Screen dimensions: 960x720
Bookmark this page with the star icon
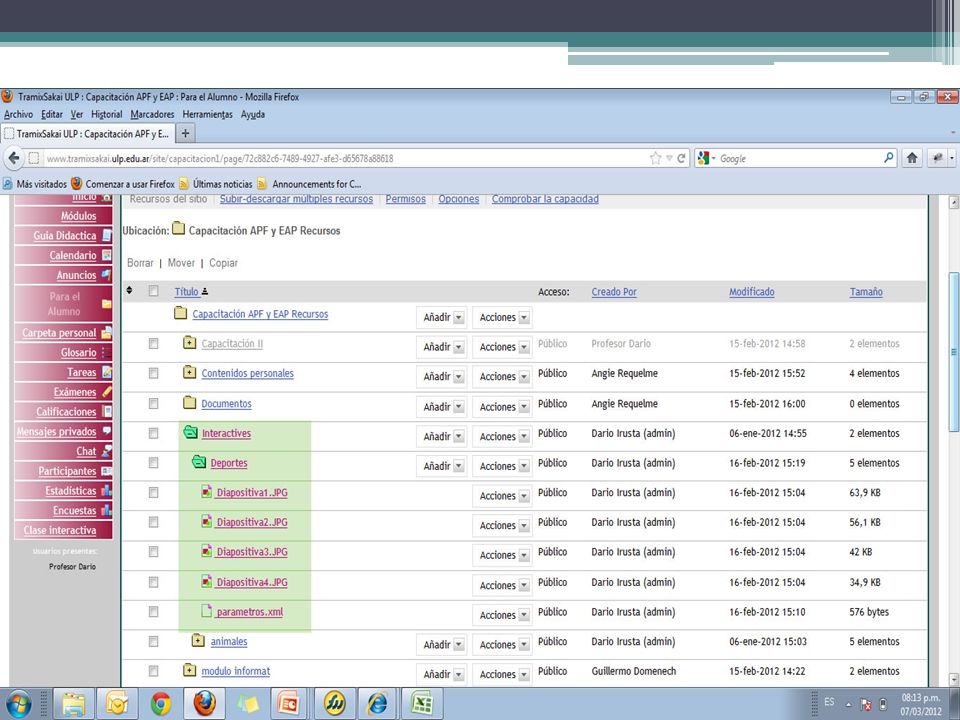[x=656, y=159]
